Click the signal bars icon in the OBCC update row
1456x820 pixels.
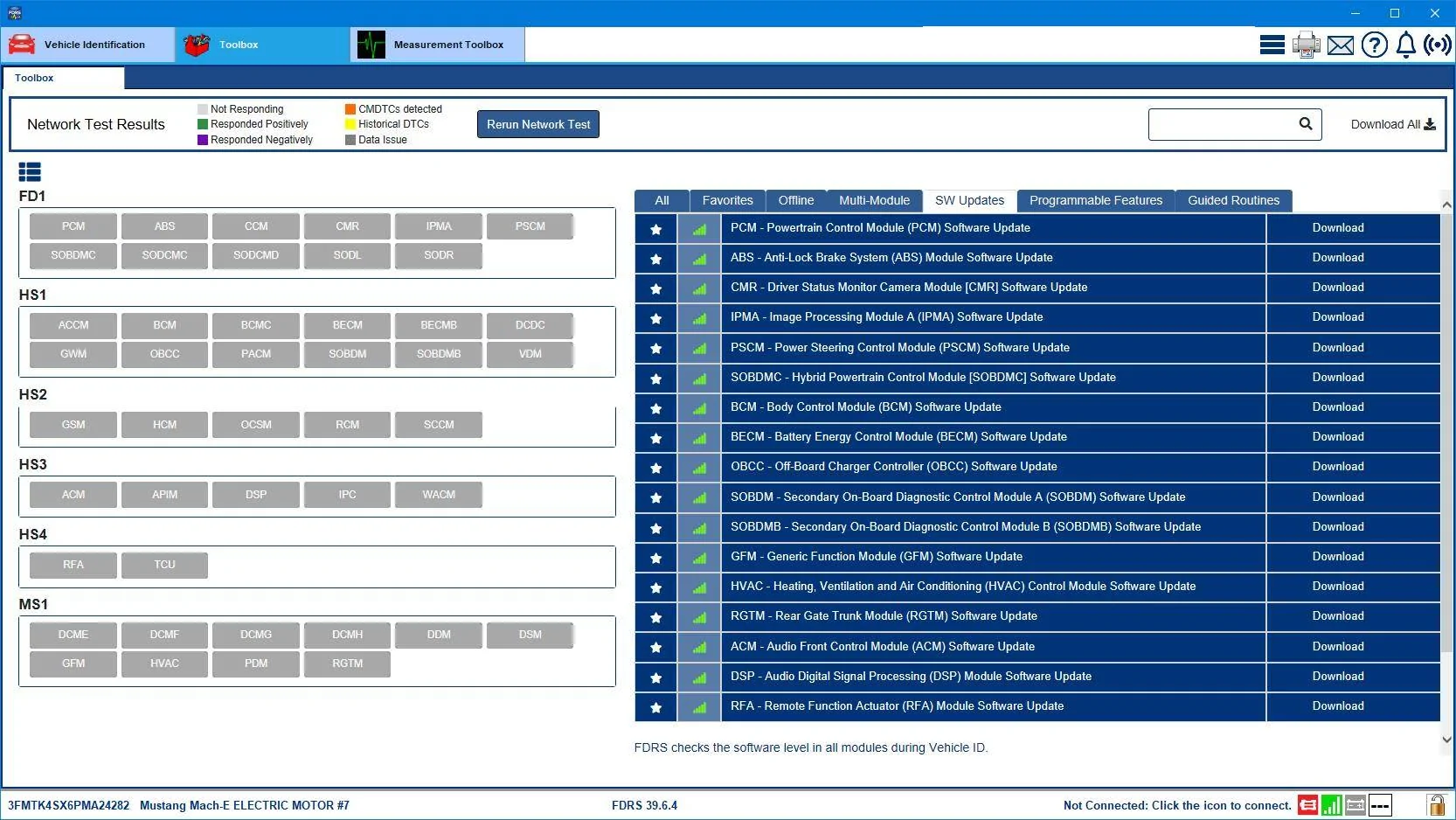(x=699, y=468)
